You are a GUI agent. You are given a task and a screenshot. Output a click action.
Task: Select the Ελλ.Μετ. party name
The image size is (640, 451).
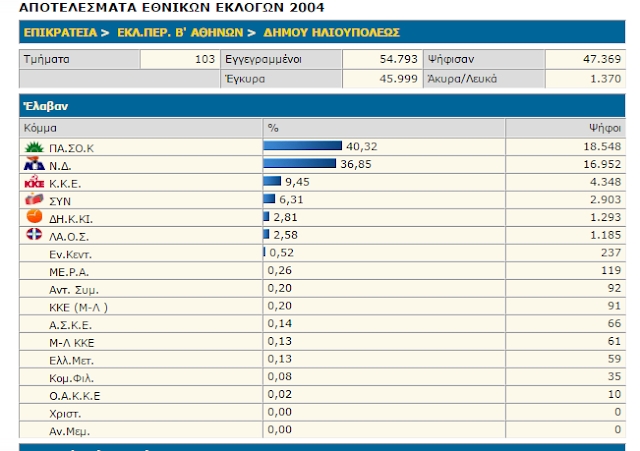[x=71, y=361]
